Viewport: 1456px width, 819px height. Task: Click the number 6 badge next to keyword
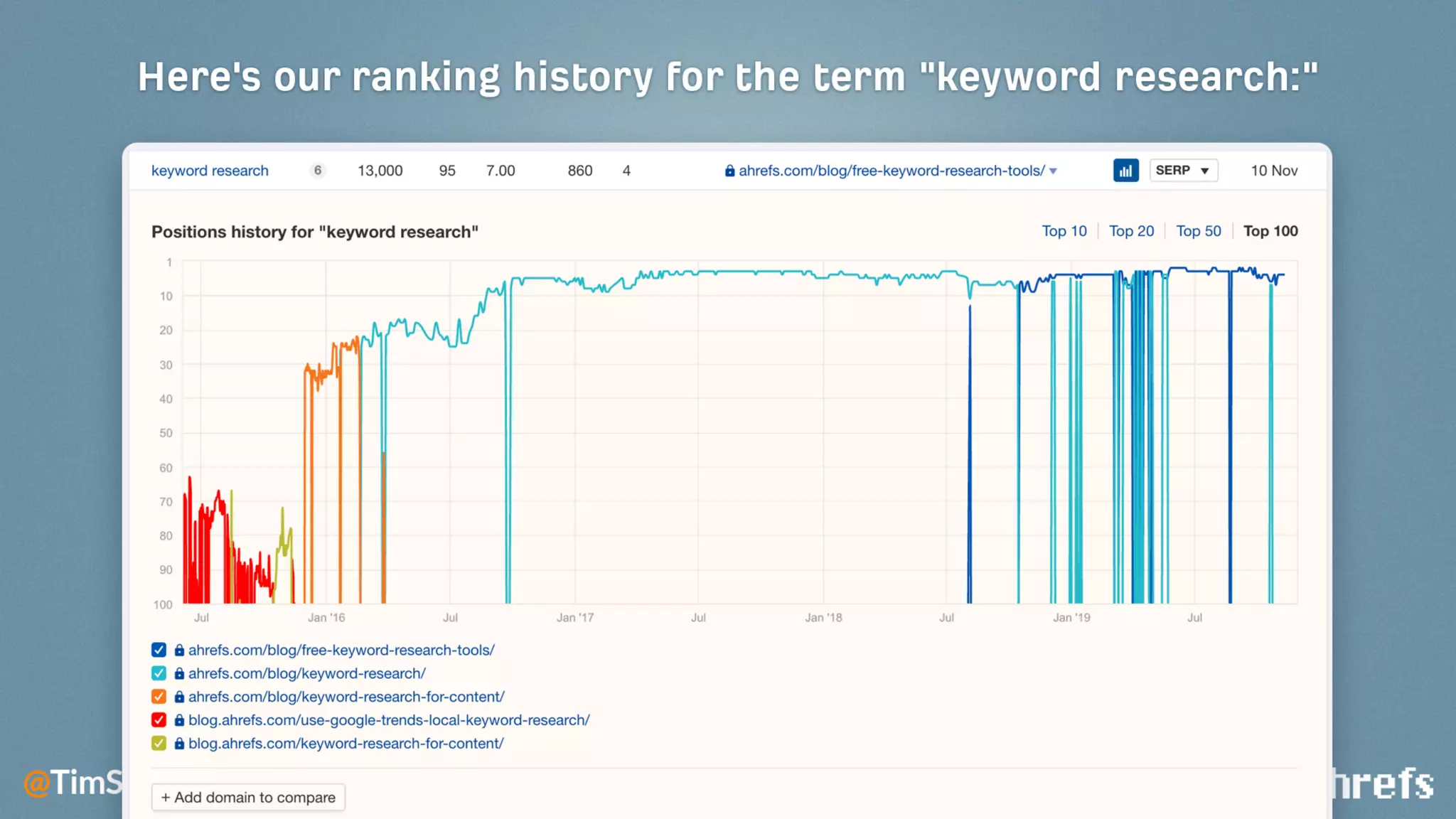pos(318,171)
